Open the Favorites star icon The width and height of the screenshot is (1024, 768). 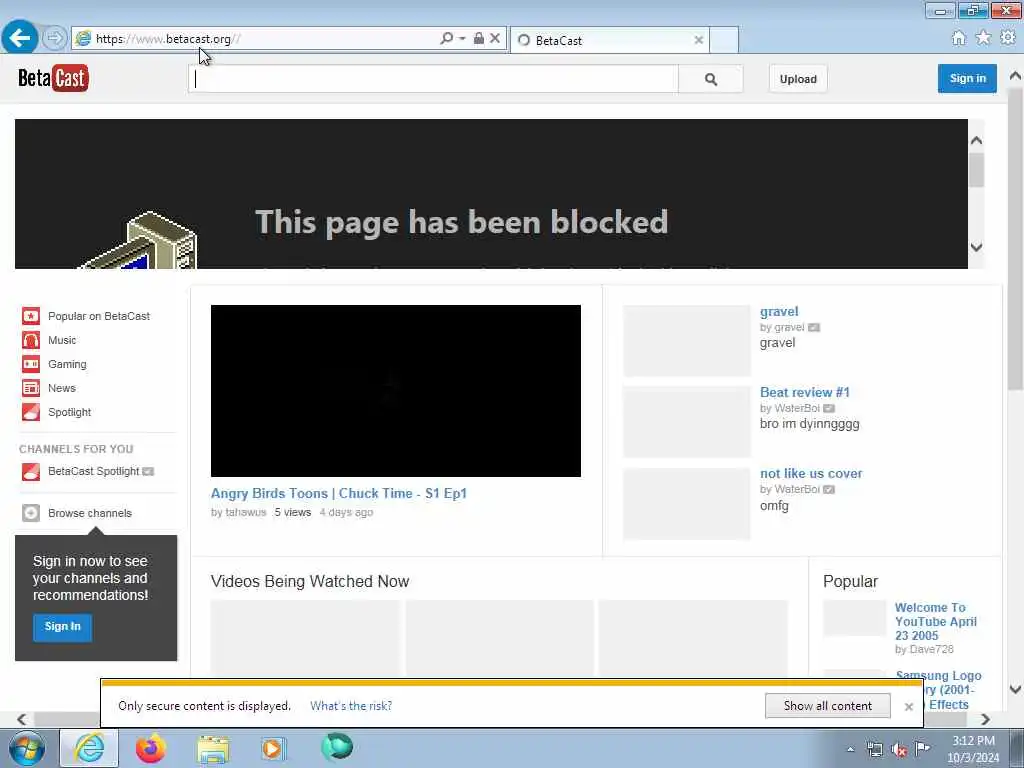point(983,38)
